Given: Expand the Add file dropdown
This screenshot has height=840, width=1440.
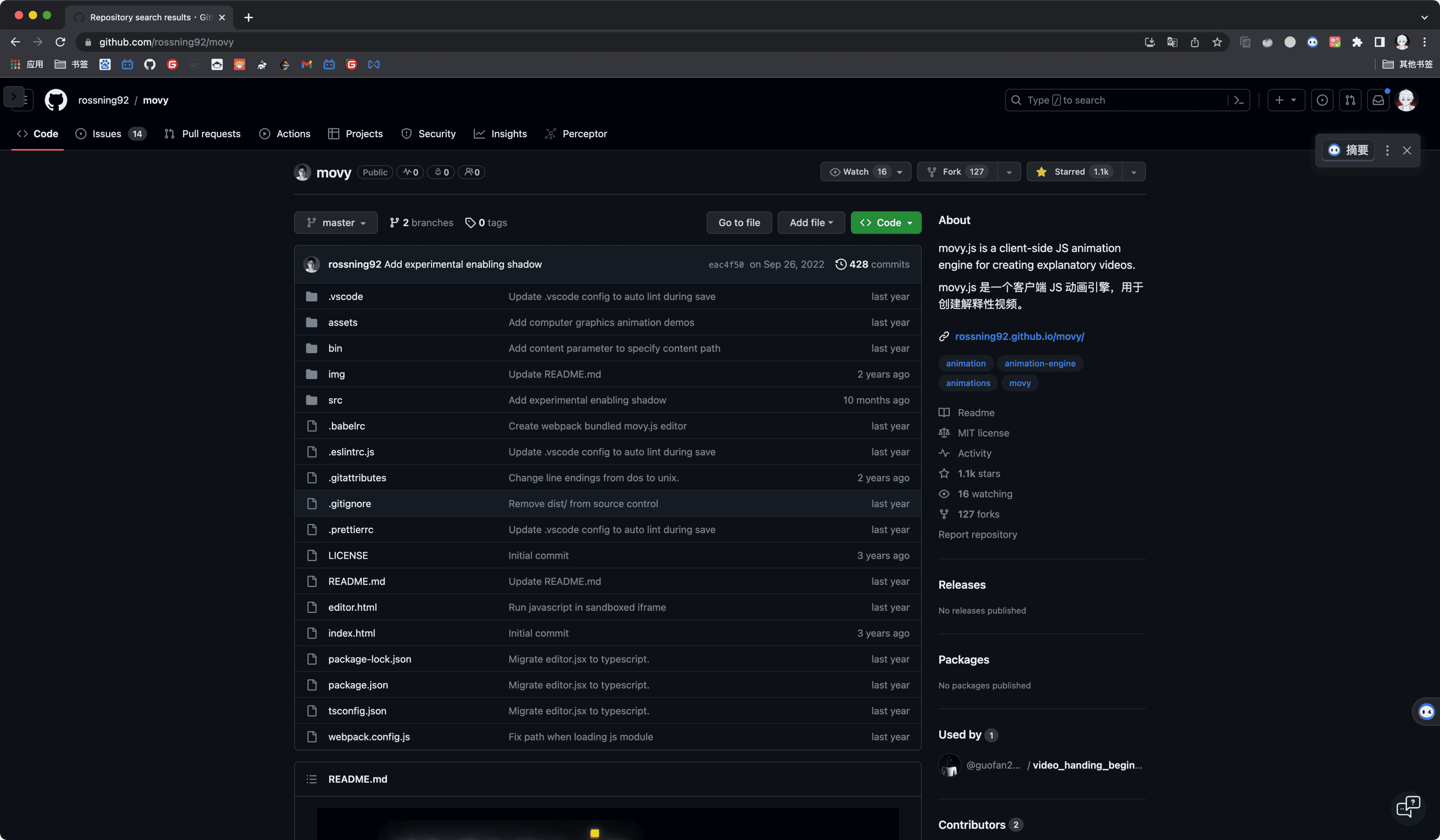Looking at the screenshot, I should click(811, 223).
